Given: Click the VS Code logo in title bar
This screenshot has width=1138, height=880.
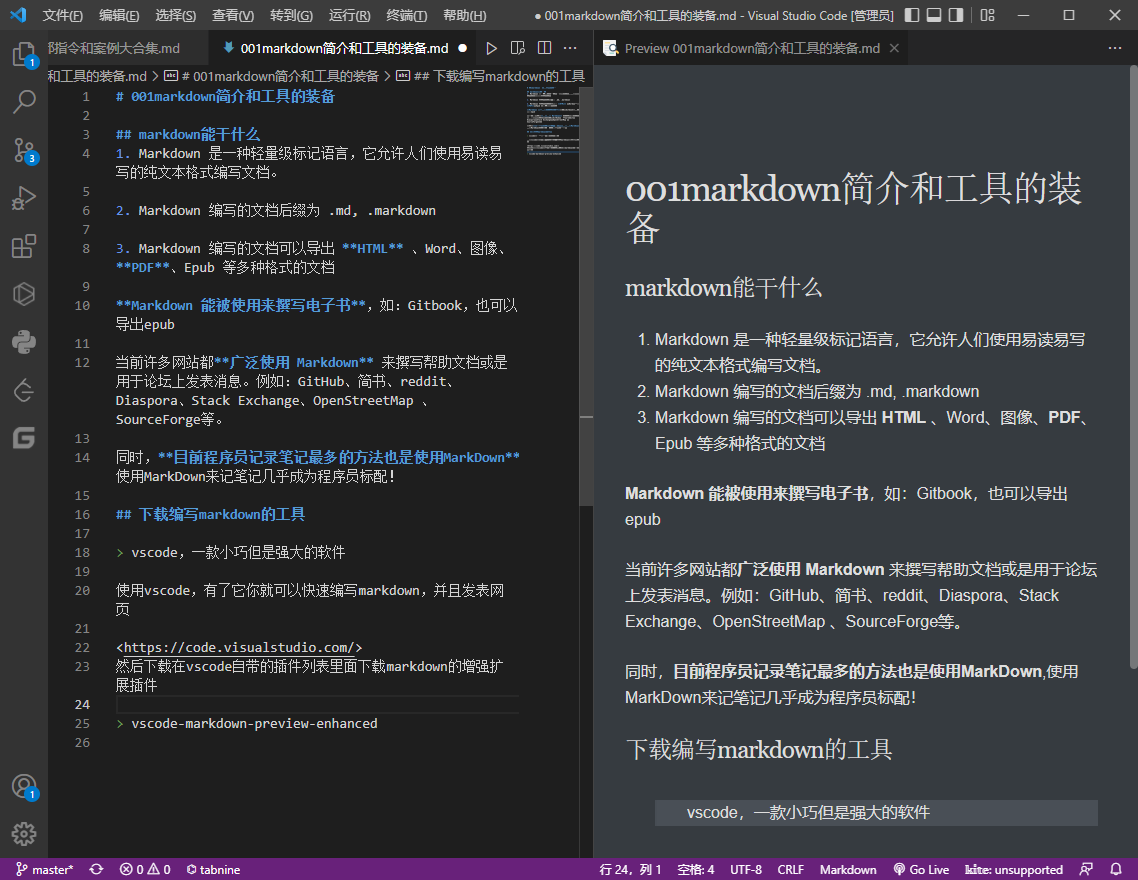Looking at the screenshot, I should coord(18,15).
